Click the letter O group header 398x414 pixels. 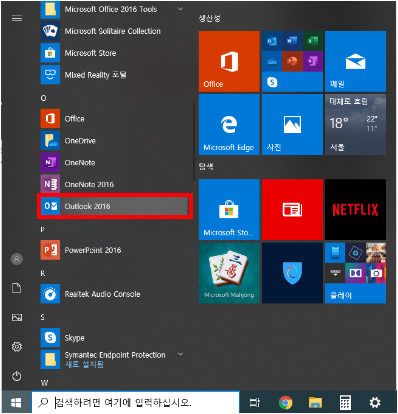tap(44, 98)
